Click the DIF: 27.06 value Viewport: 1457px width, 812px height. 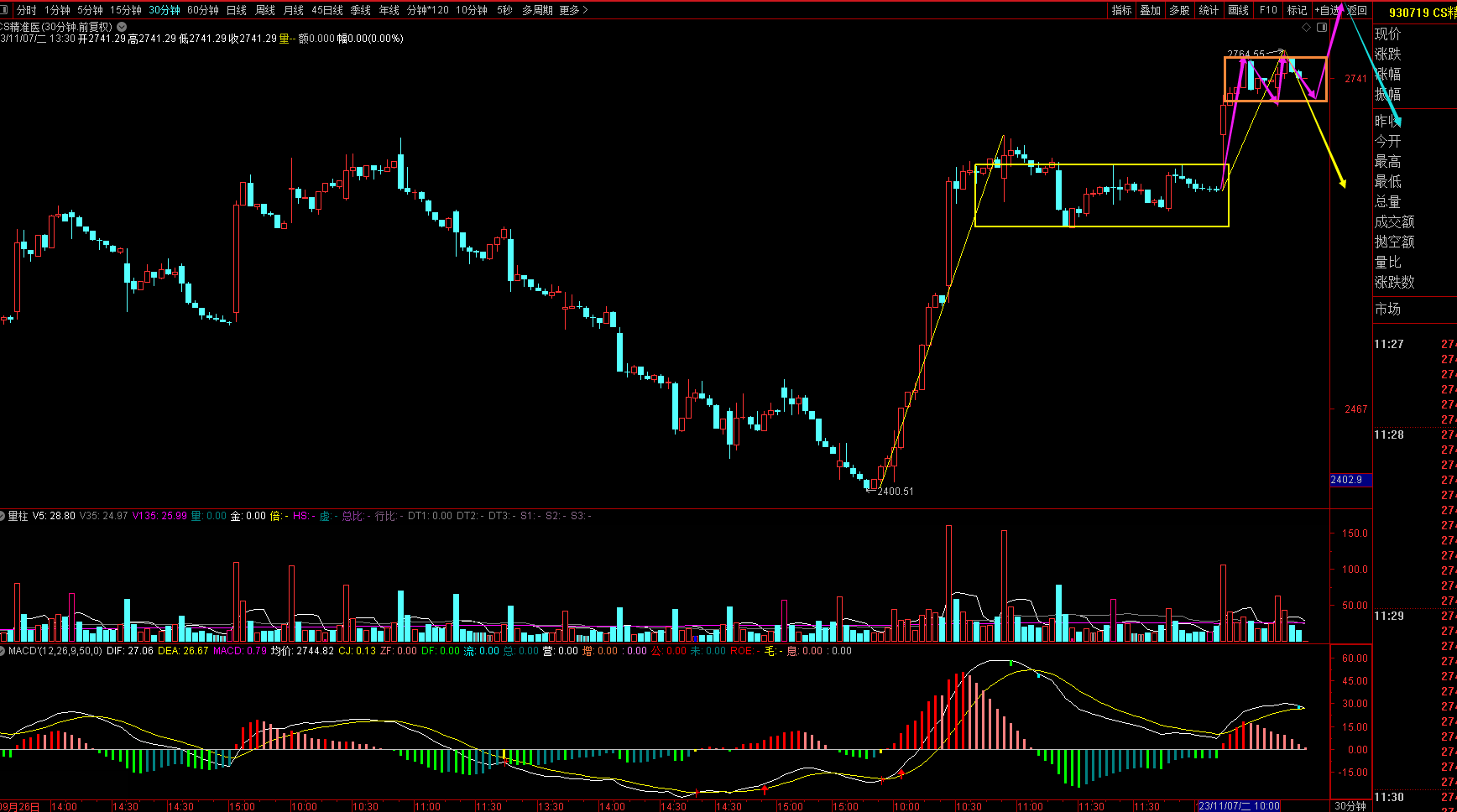coord(130,651)
